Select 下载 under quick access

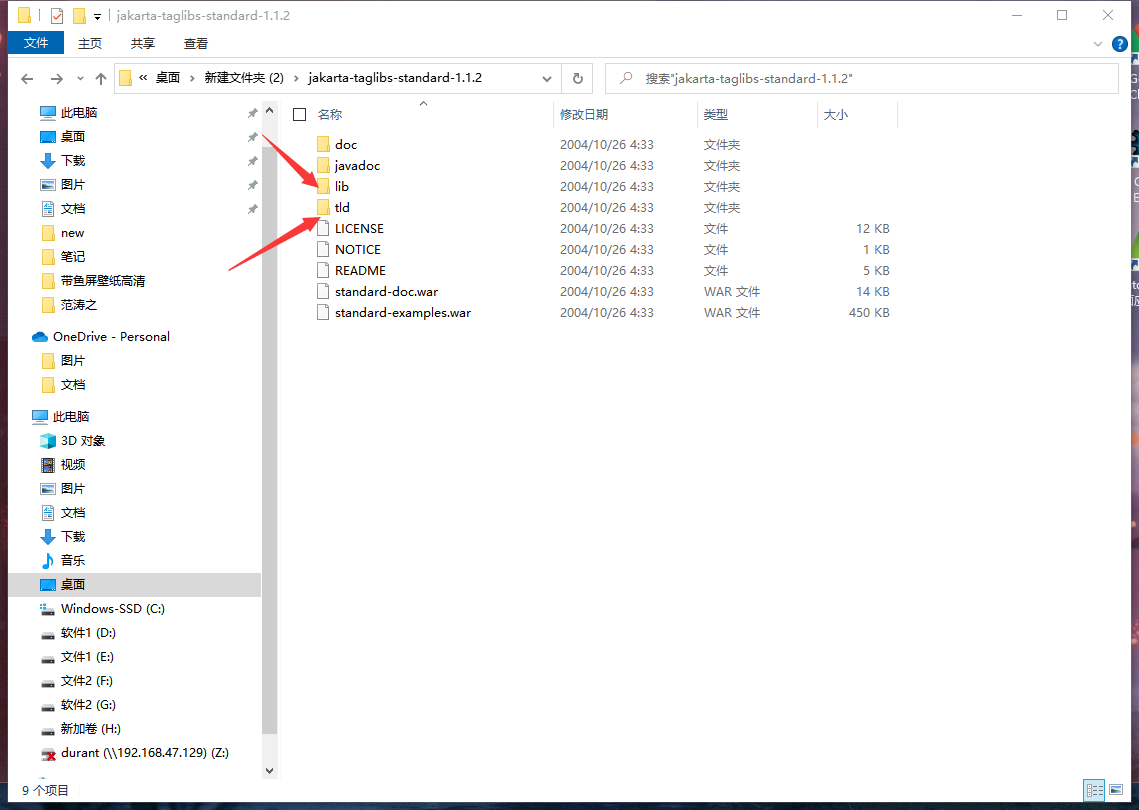click(x=73, y=161)
